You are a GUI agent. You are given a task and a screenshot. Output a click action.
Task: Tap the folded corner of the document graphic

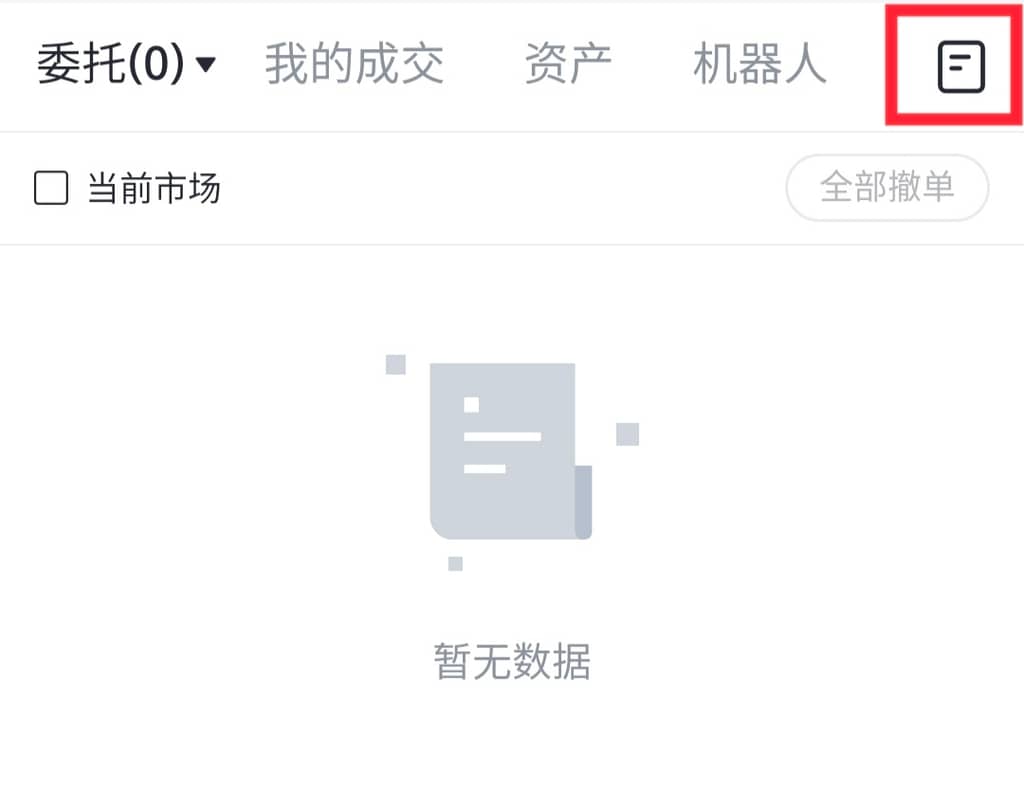pyautogui.click(x=583, y=502)
